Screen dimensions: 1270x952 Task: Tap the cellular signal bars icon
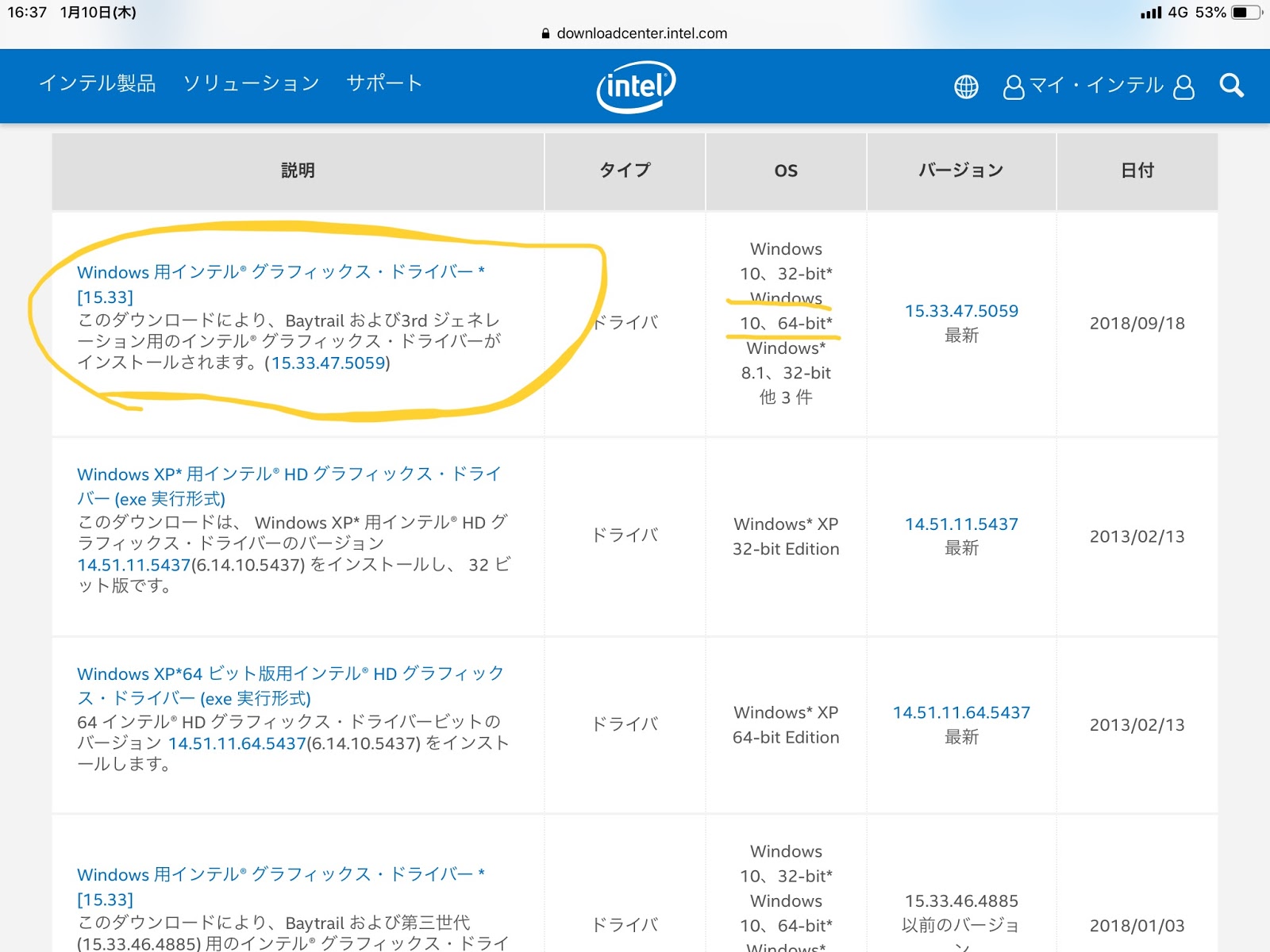pos(1151,13)
